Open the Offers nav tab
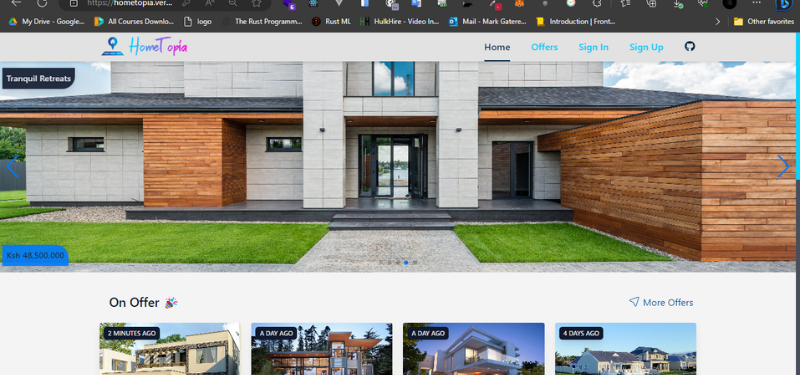The width and height of the screenshot is (800, 375). coord(544,47)
